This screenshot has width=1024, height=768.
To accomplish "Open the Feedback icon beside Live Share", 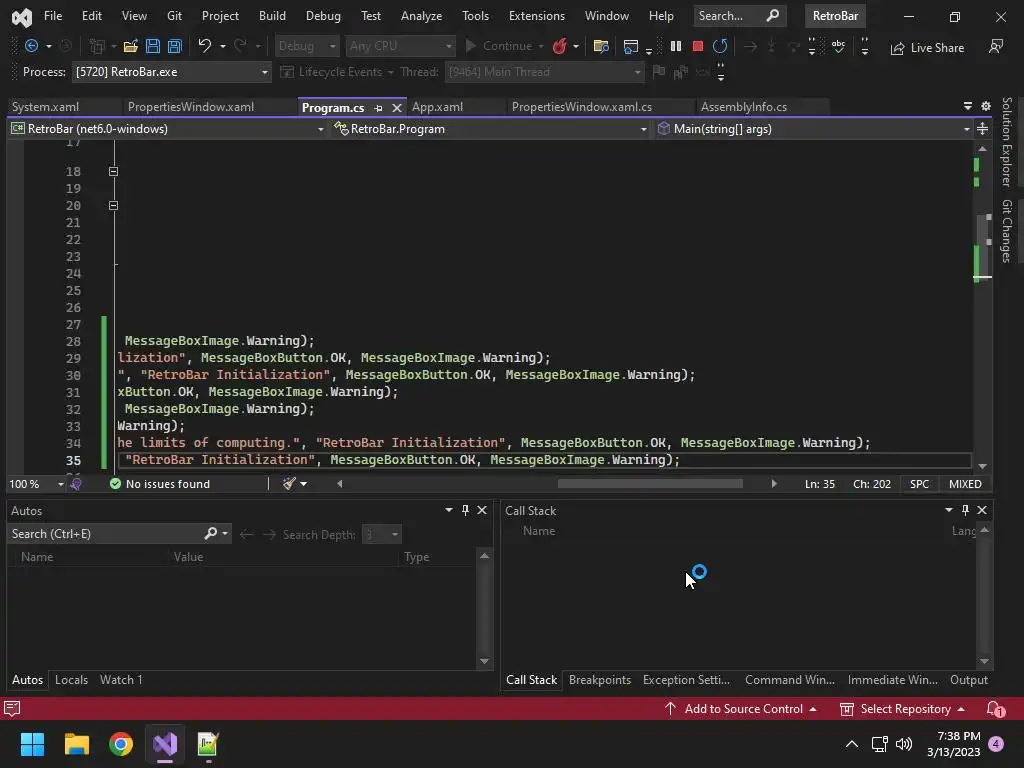I will tap(996, 46).
